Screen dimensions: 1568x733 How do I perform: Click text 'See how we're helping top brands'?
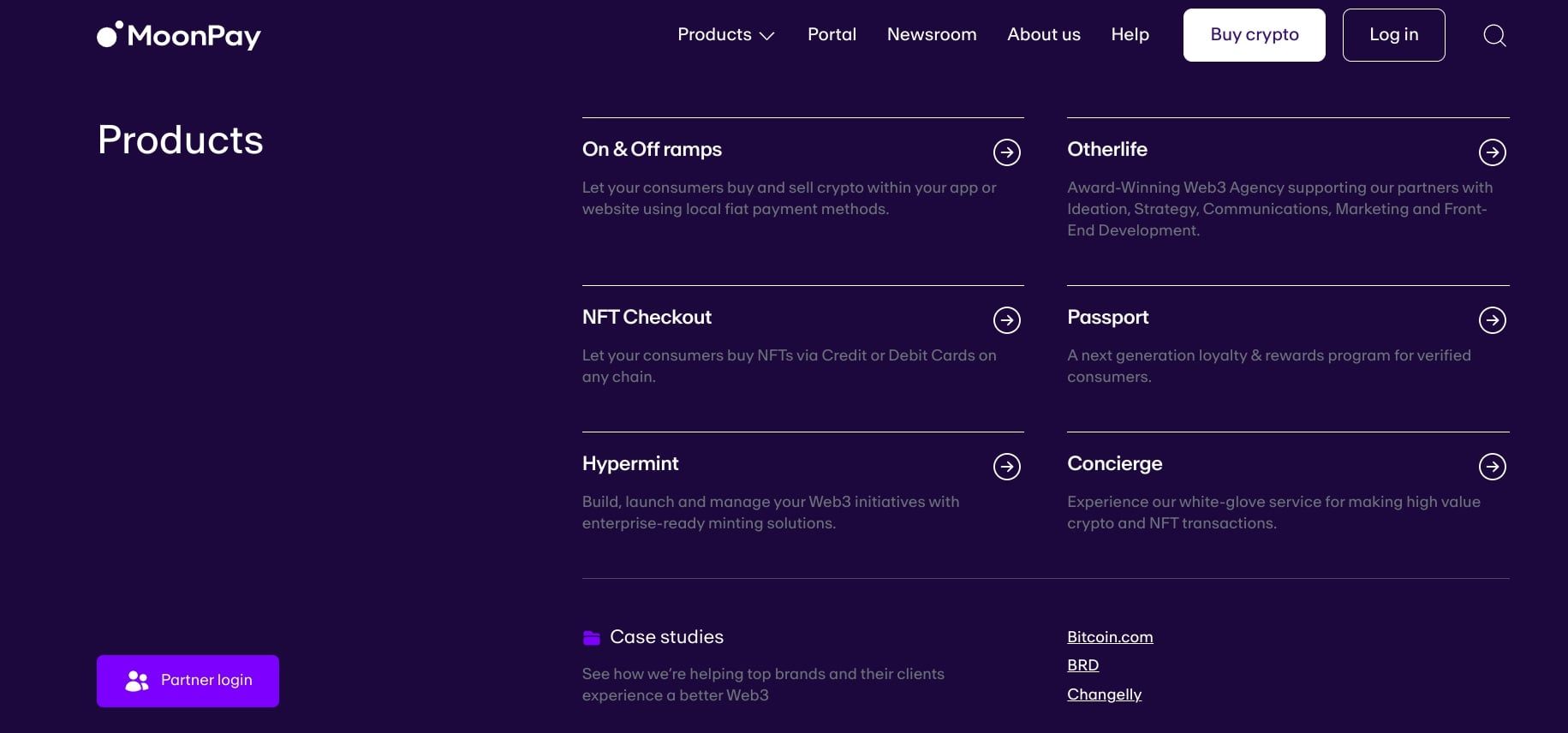pos(763,684)
